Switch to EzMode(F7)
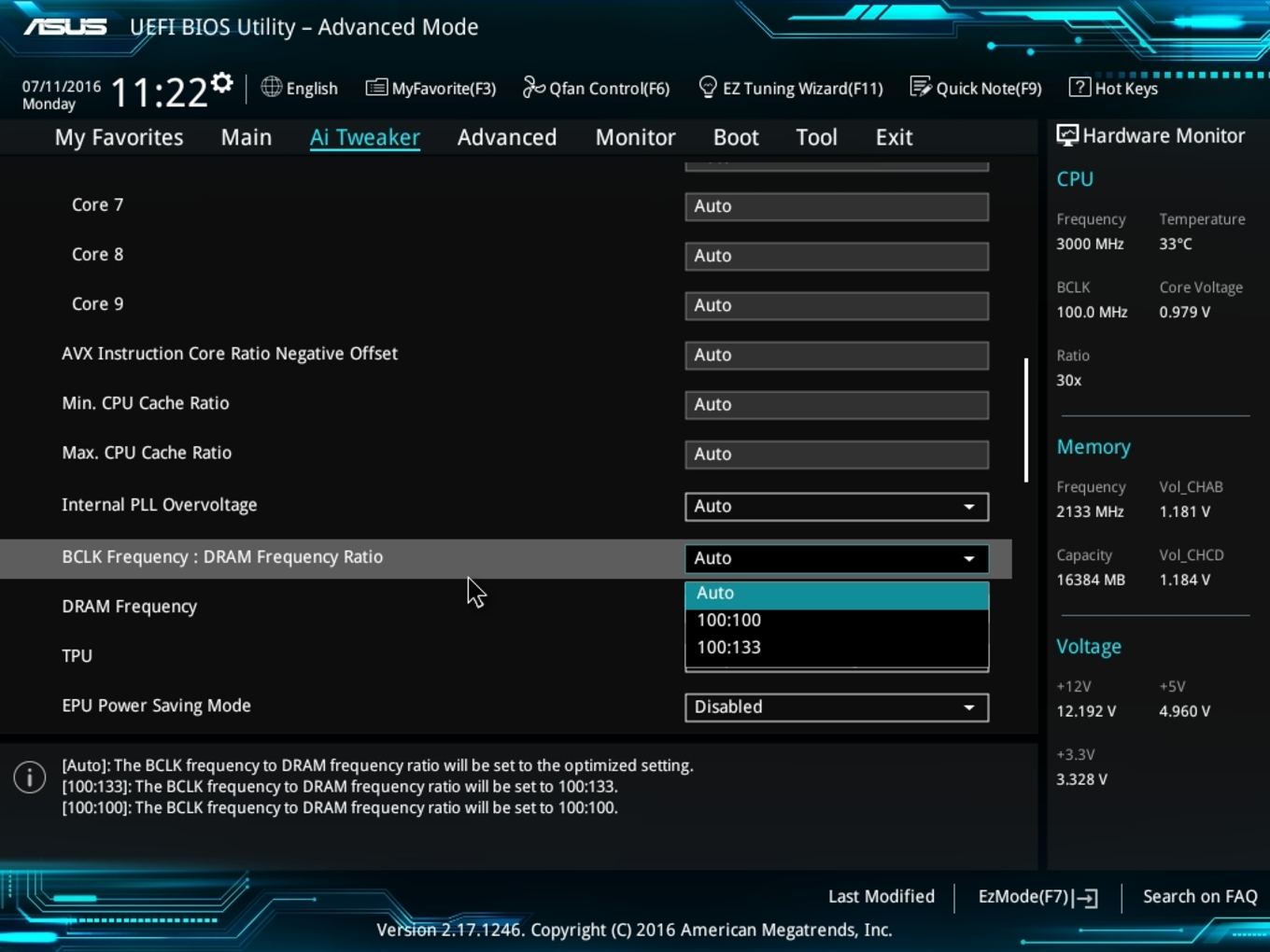 pos(1037,897)
